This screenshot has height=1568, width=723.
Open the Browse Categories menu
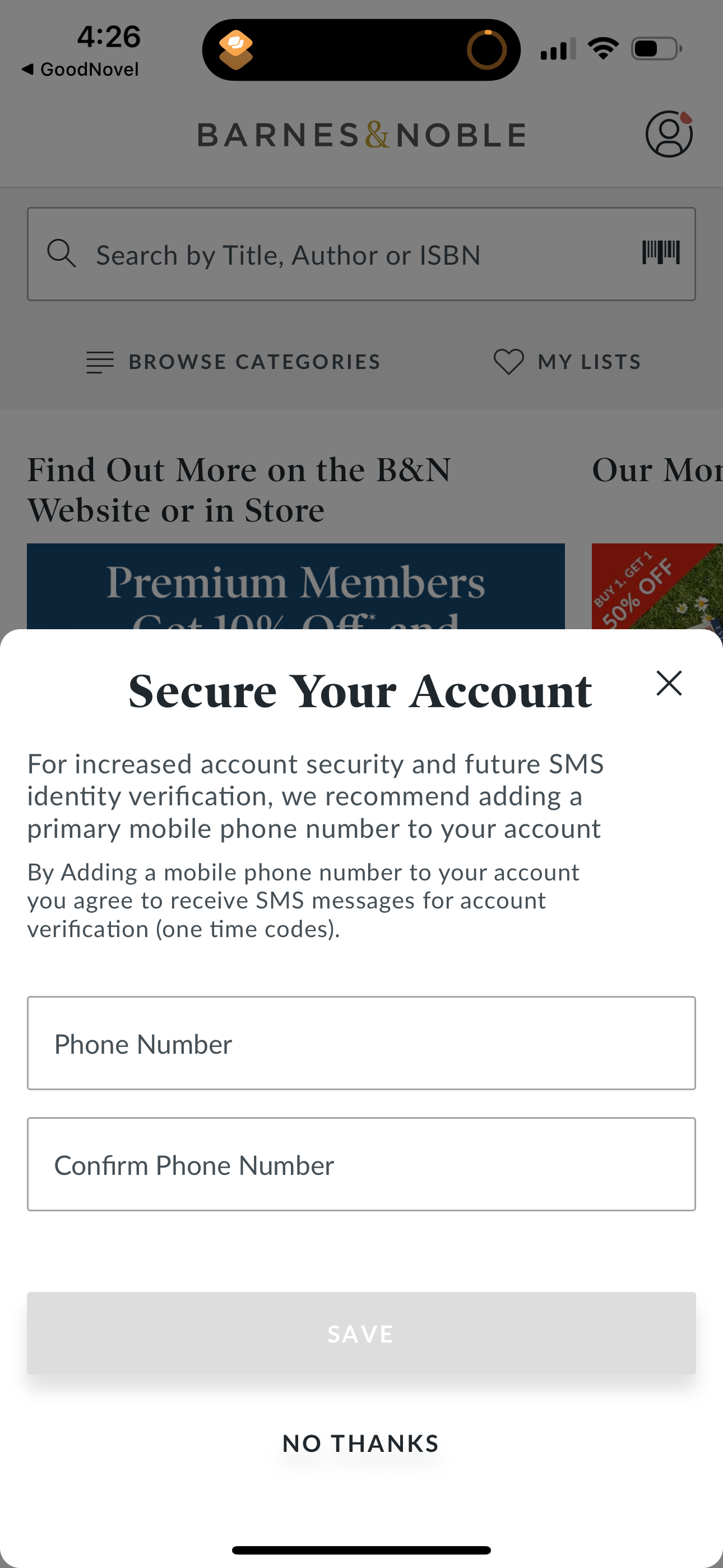tap(254, 362)
